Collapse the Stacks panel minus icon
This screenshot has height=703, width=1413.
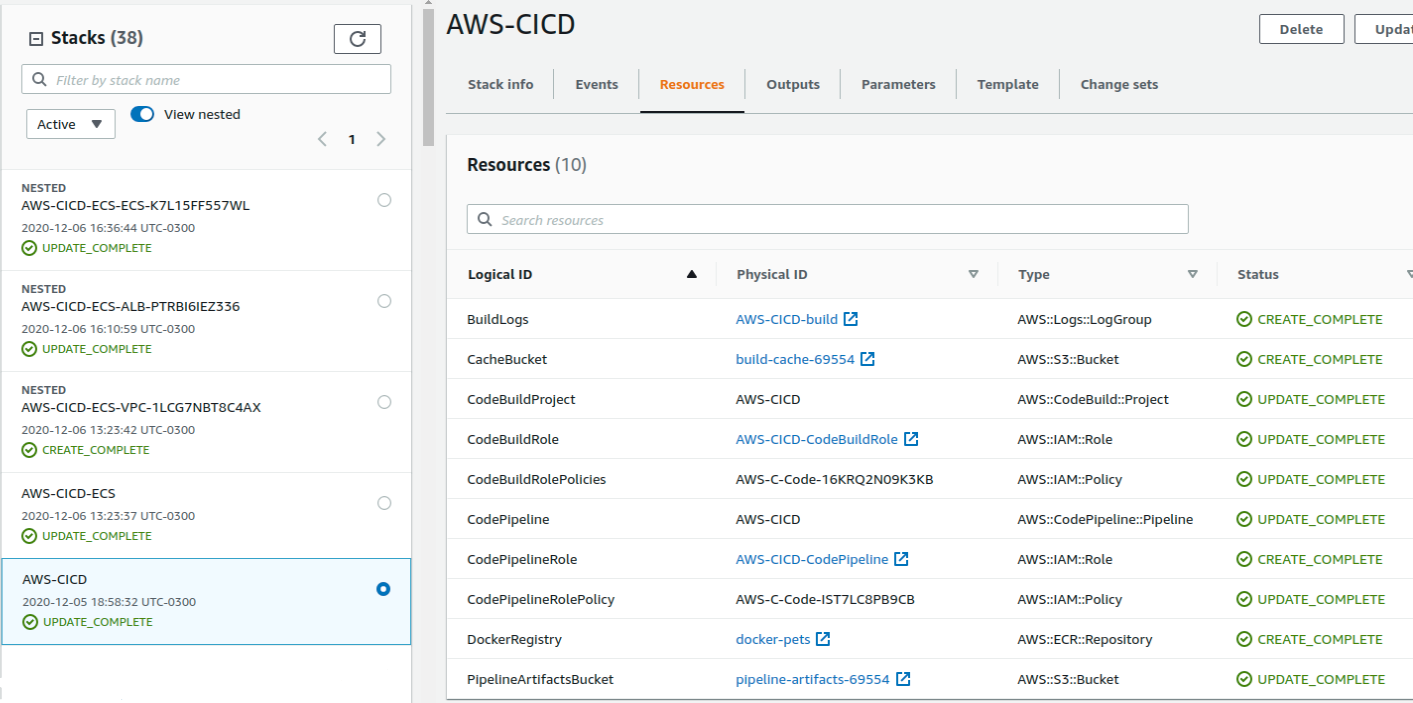click(x=36, y=39)
